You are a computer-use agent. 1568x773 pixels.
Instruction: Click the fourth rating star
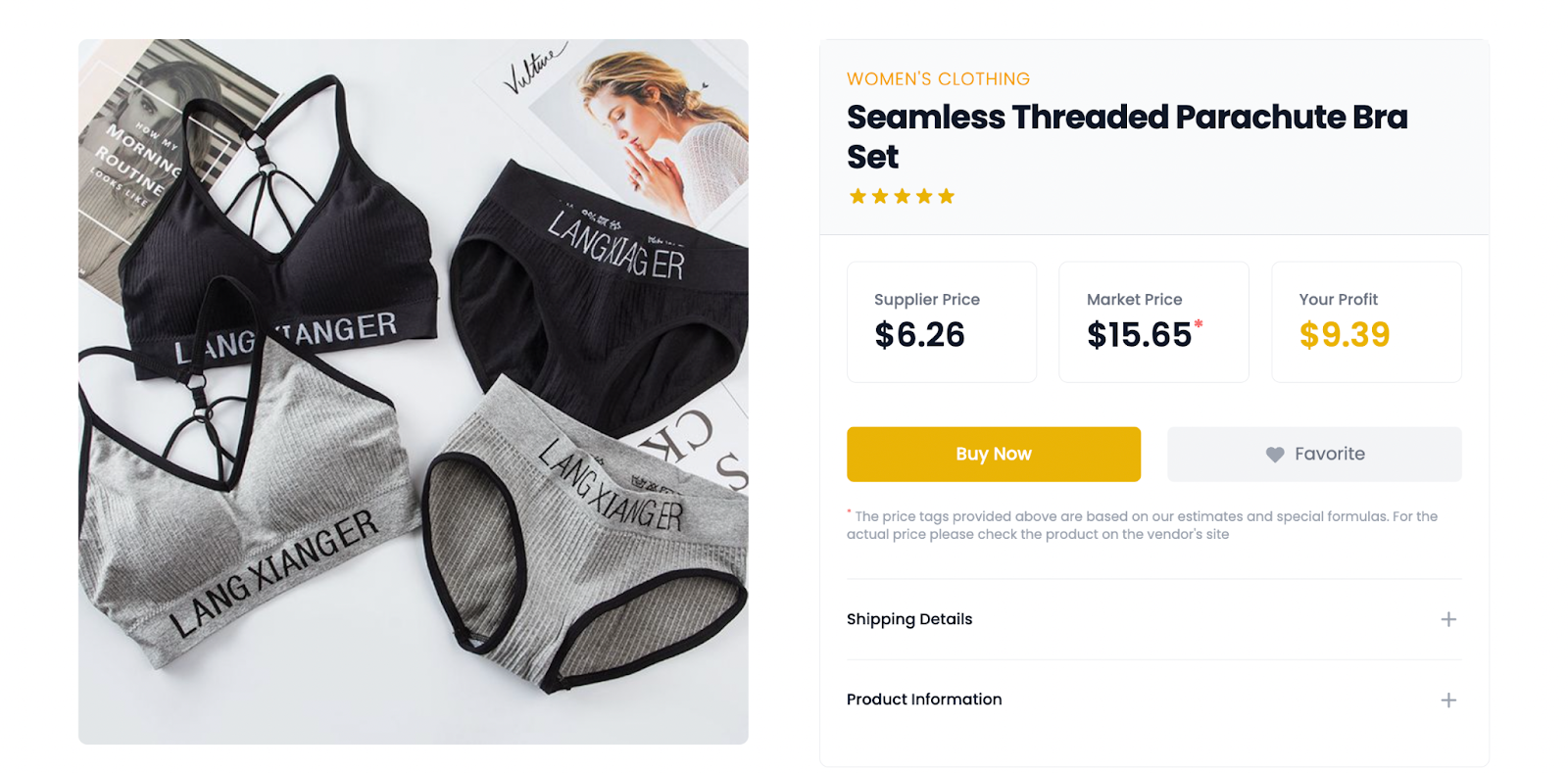(924, 196)
